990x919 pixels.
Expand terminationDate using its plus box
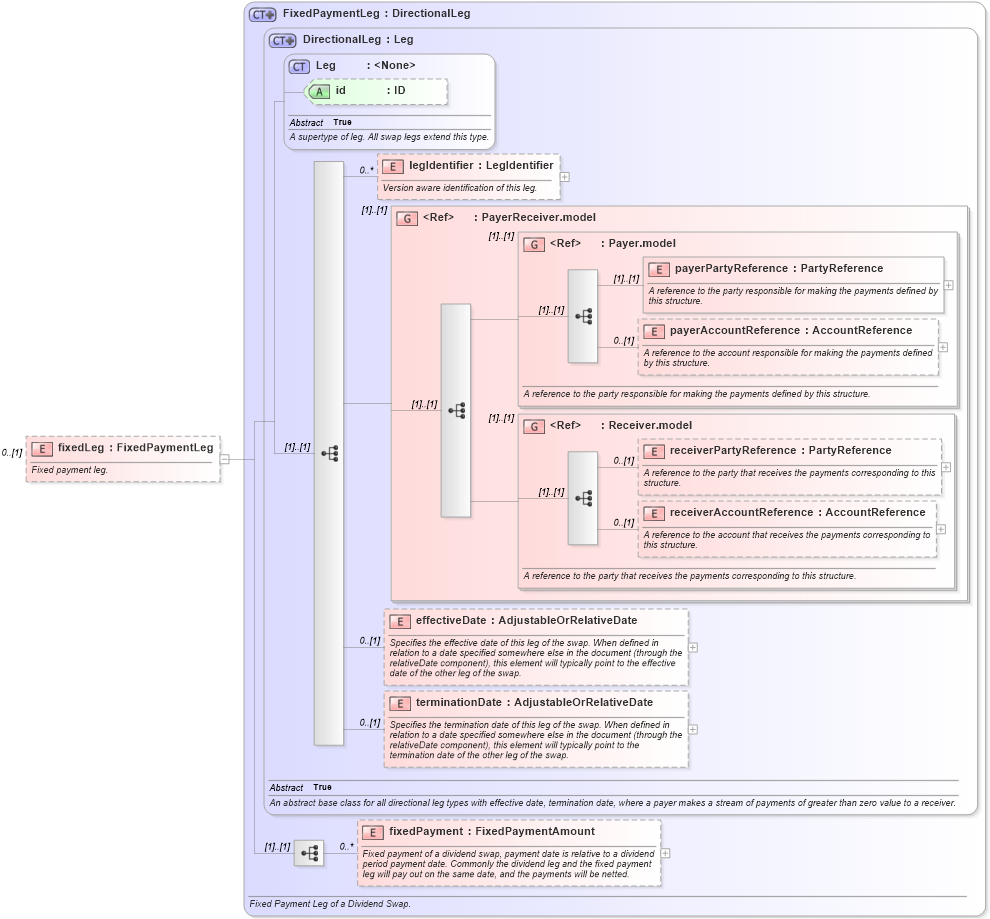coord(693,730)
